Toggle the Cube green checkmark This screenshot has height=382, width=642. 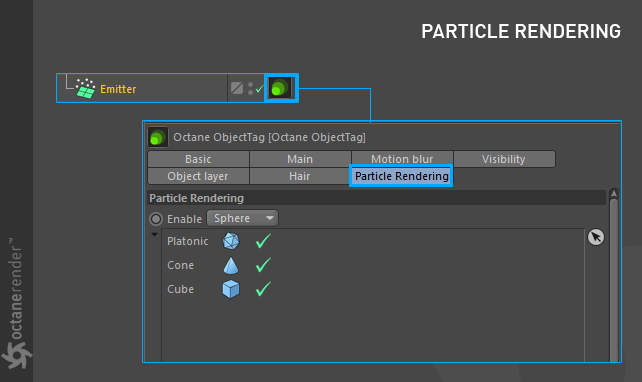coord(263,289)
